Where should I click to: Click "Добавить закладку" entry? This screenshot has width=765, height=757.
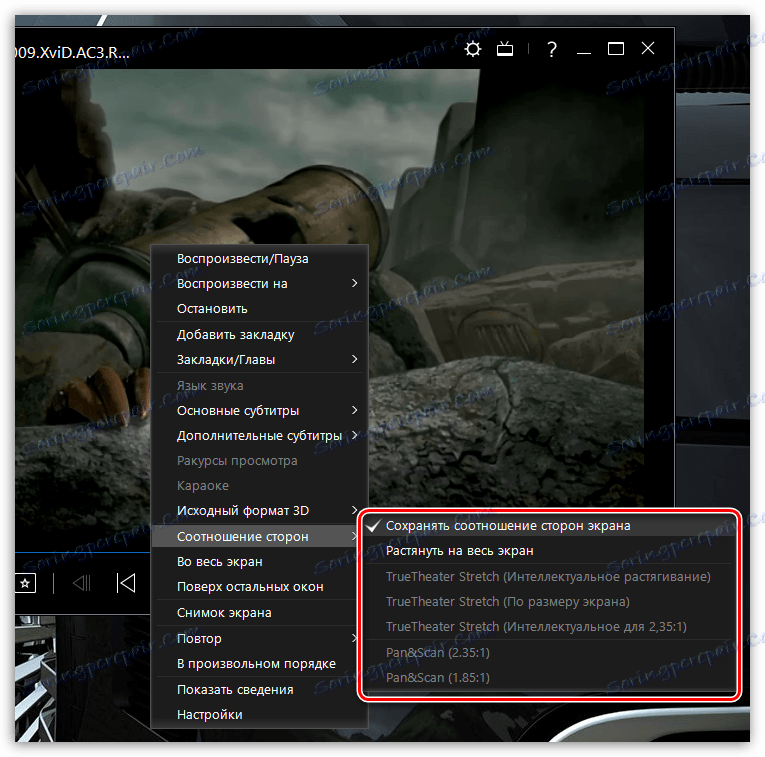point(260,335)
